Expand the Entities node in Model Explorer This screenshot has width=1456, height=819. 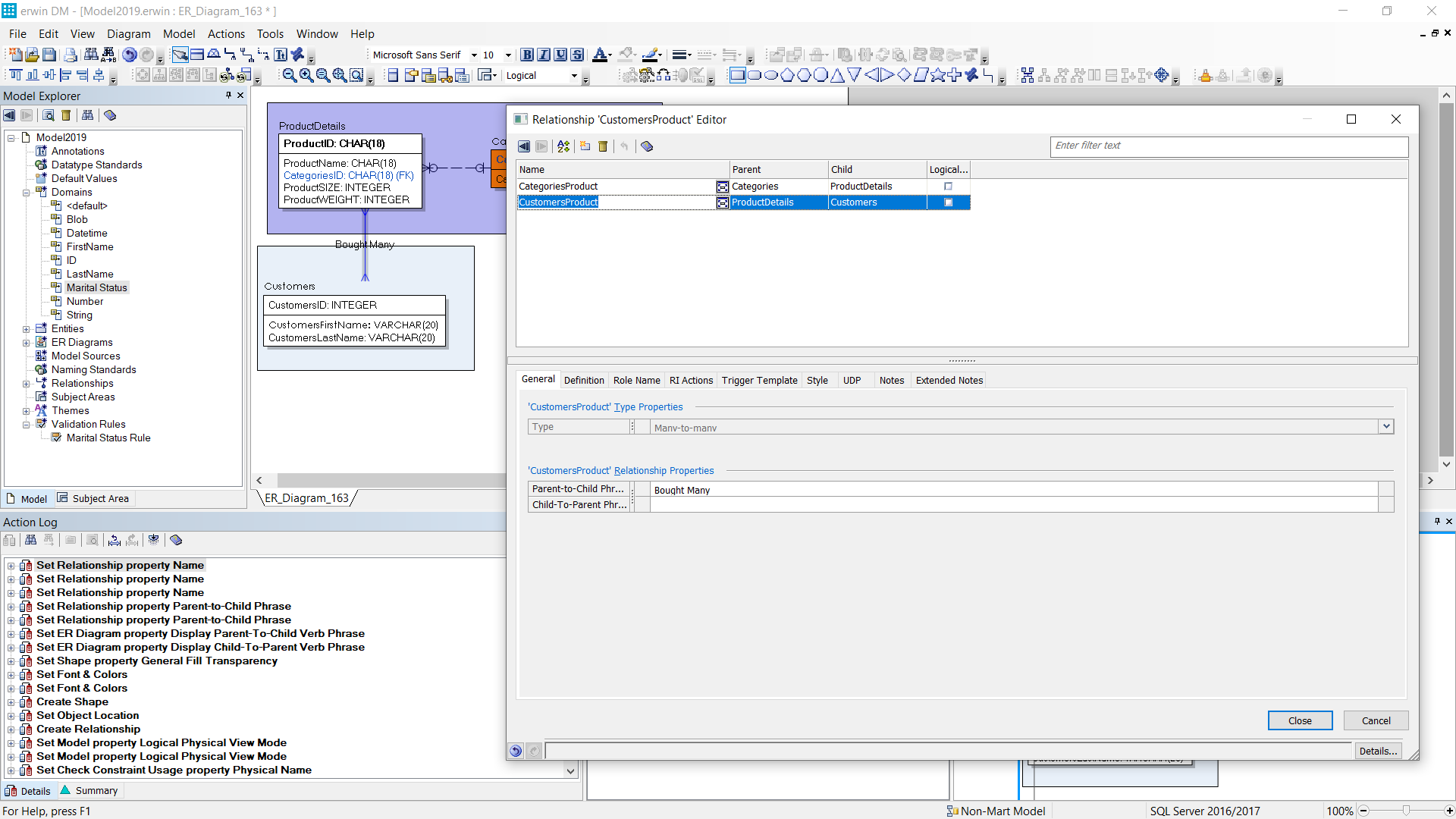point(27,328)
